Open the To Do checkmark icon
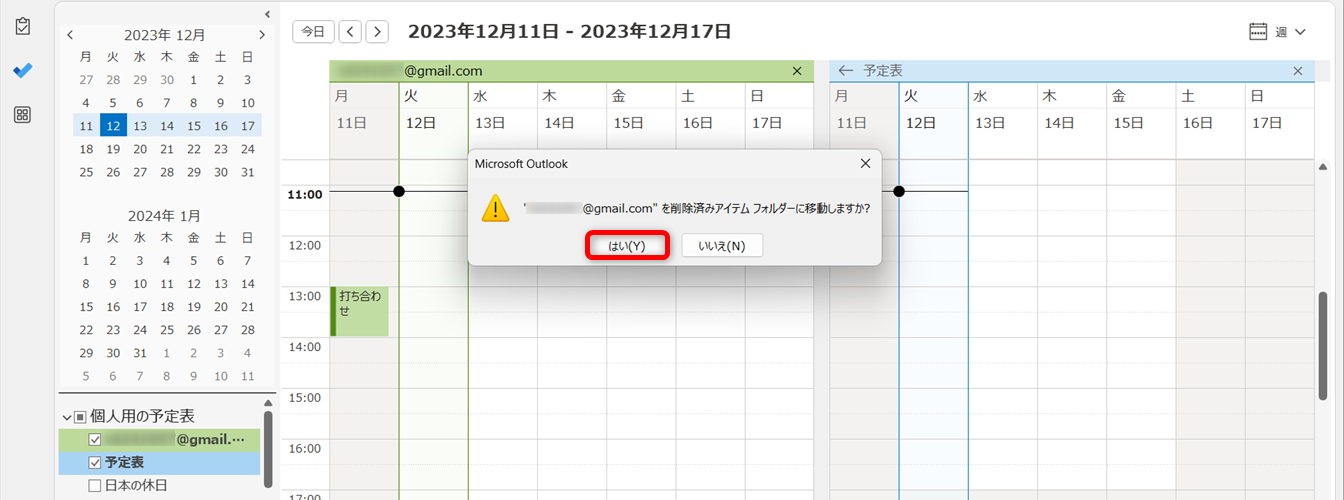Screen dimensions: 1344x500 click(x=22, y=70)
